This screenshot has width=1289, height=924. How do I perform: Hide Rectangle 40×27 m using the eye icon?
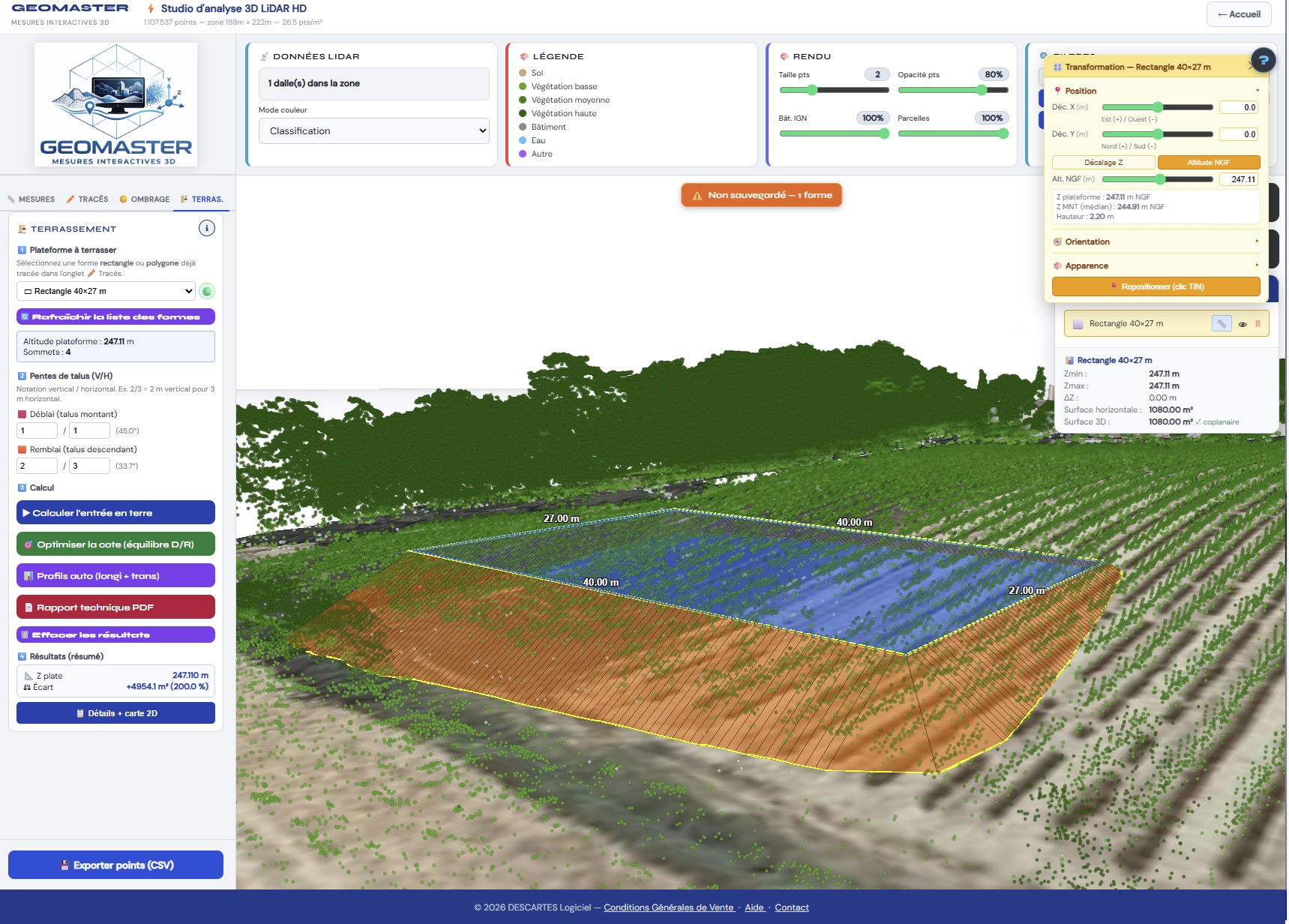tap(1243, 324)
